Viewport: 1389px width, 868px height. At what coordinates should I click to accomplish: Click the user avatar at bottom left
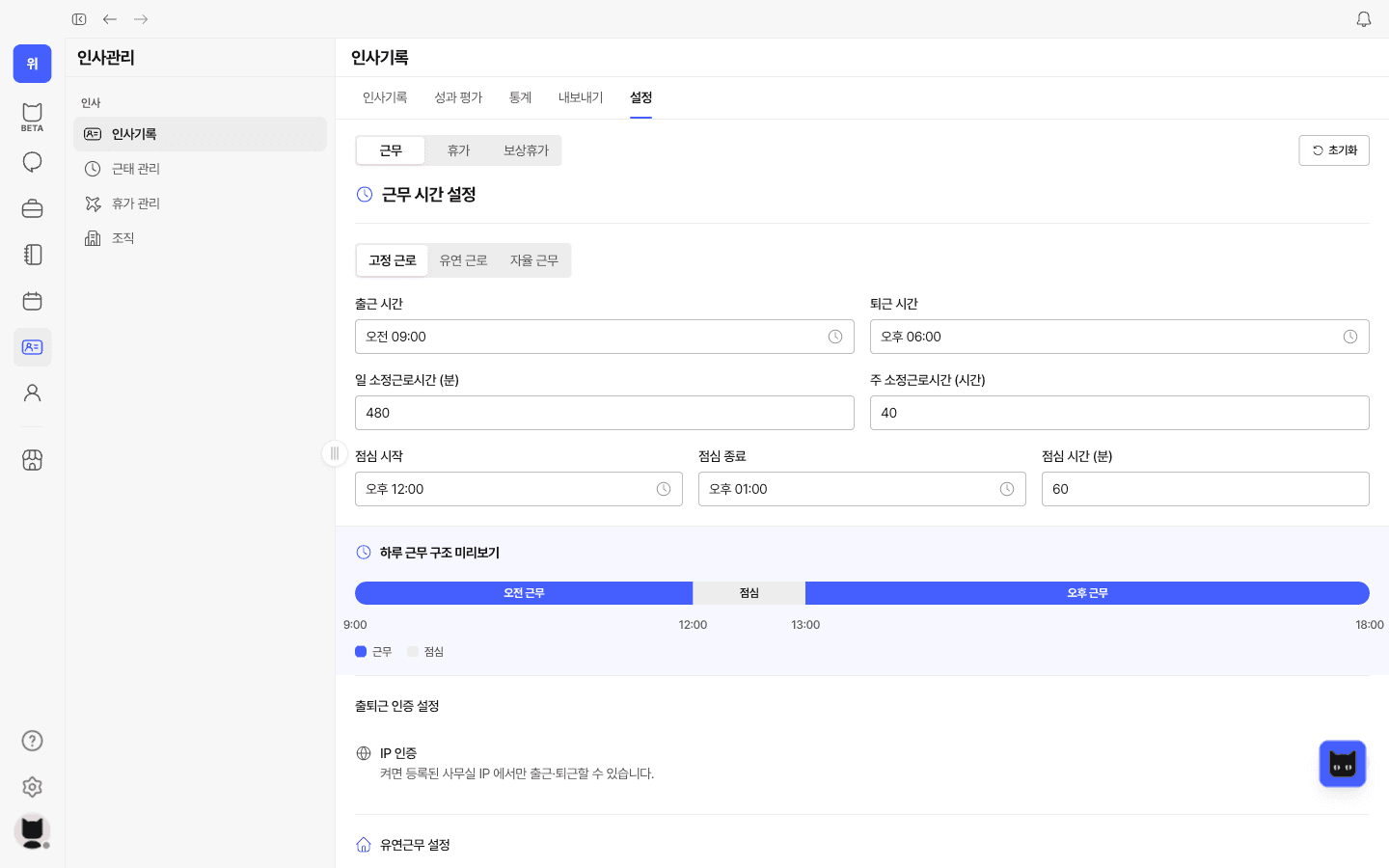click(32, 831)
